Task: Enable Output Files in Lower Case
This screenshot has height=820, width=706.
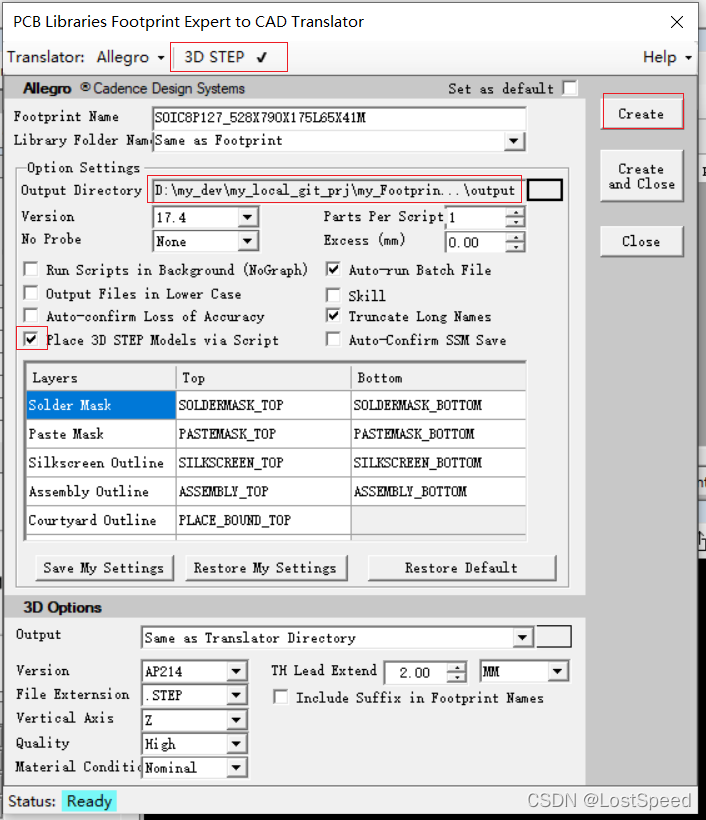Action: (x=31, y=293)
